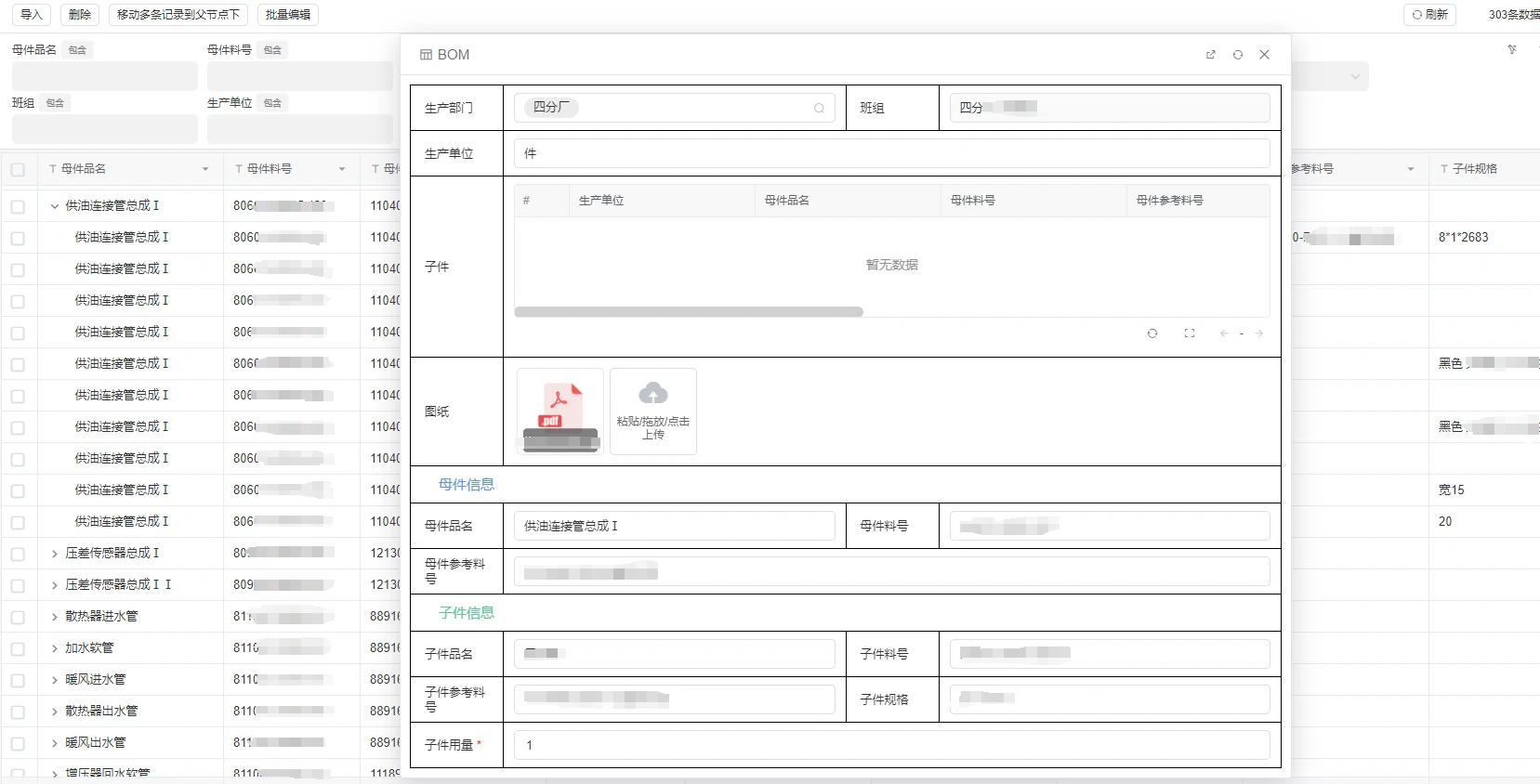Expand the 压差传感器总成 I row
The width and height of the screenshot is (1540, 784).
(x=54, y=554)
